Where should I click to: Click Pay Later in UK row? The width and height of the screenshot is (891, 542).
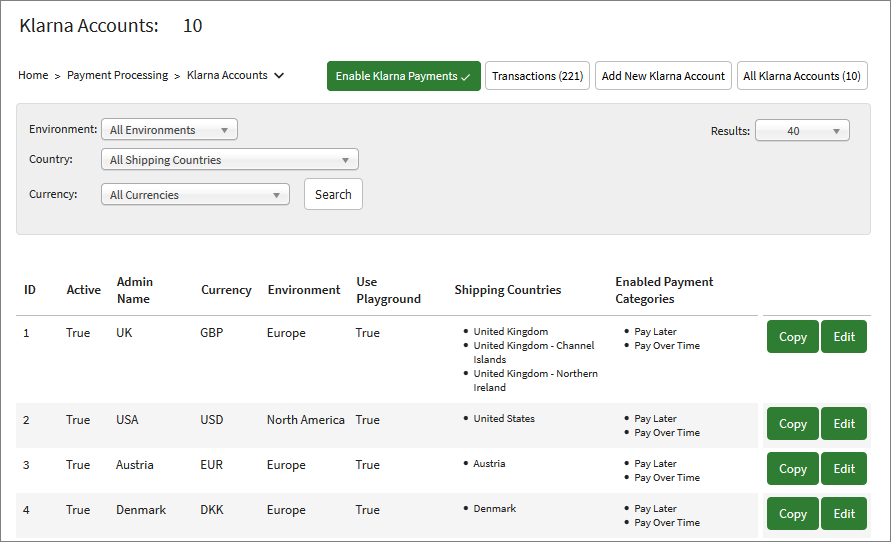pos(655,332)
